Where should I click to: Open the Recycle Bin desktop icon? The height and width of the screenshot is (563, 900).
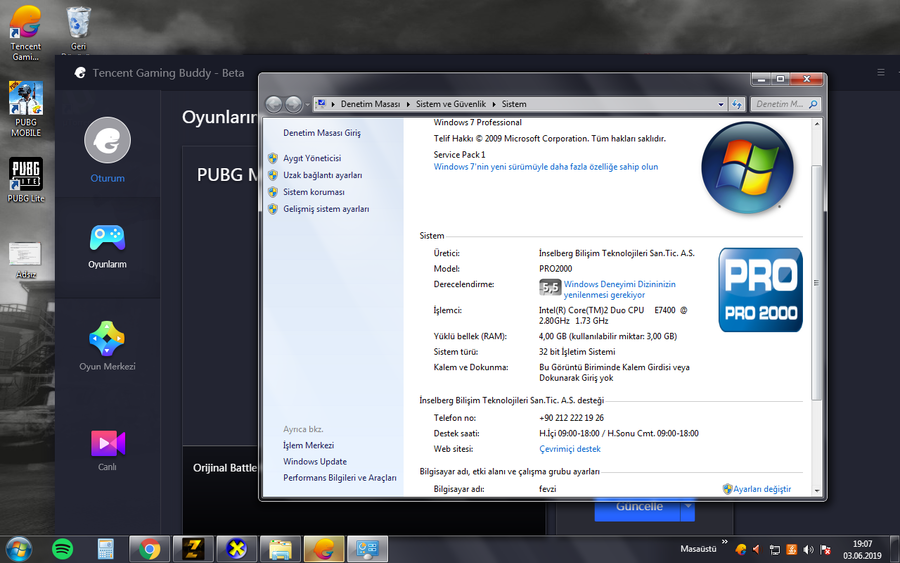pos(79,29)
